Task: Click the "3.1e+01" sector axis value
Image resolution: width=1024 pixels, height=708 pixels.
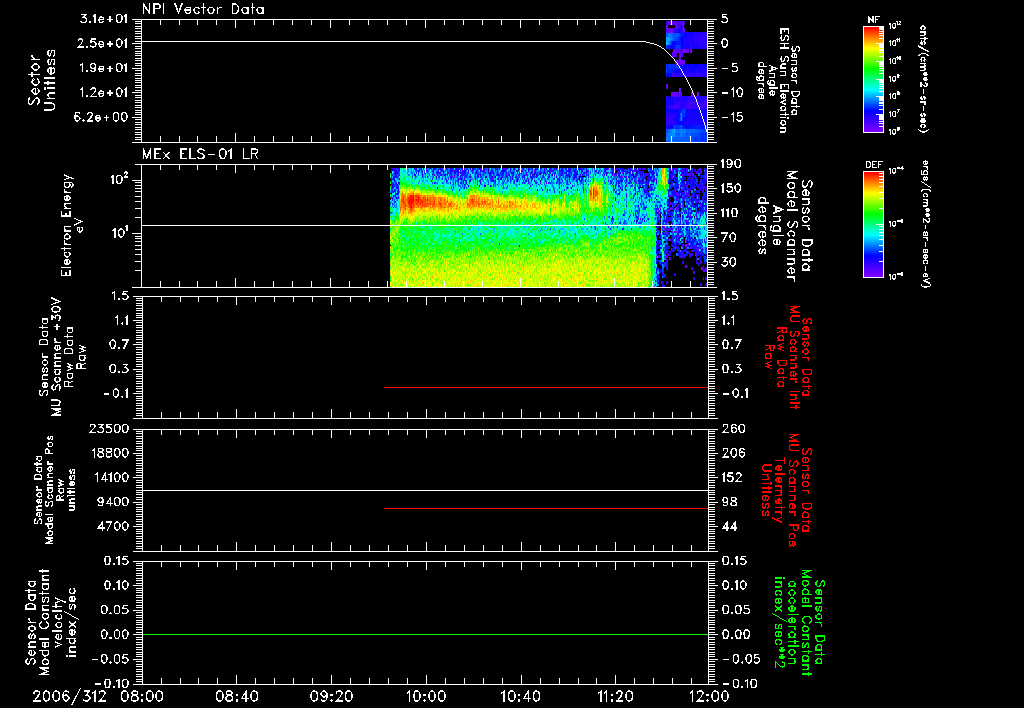Action: (104, 18)
